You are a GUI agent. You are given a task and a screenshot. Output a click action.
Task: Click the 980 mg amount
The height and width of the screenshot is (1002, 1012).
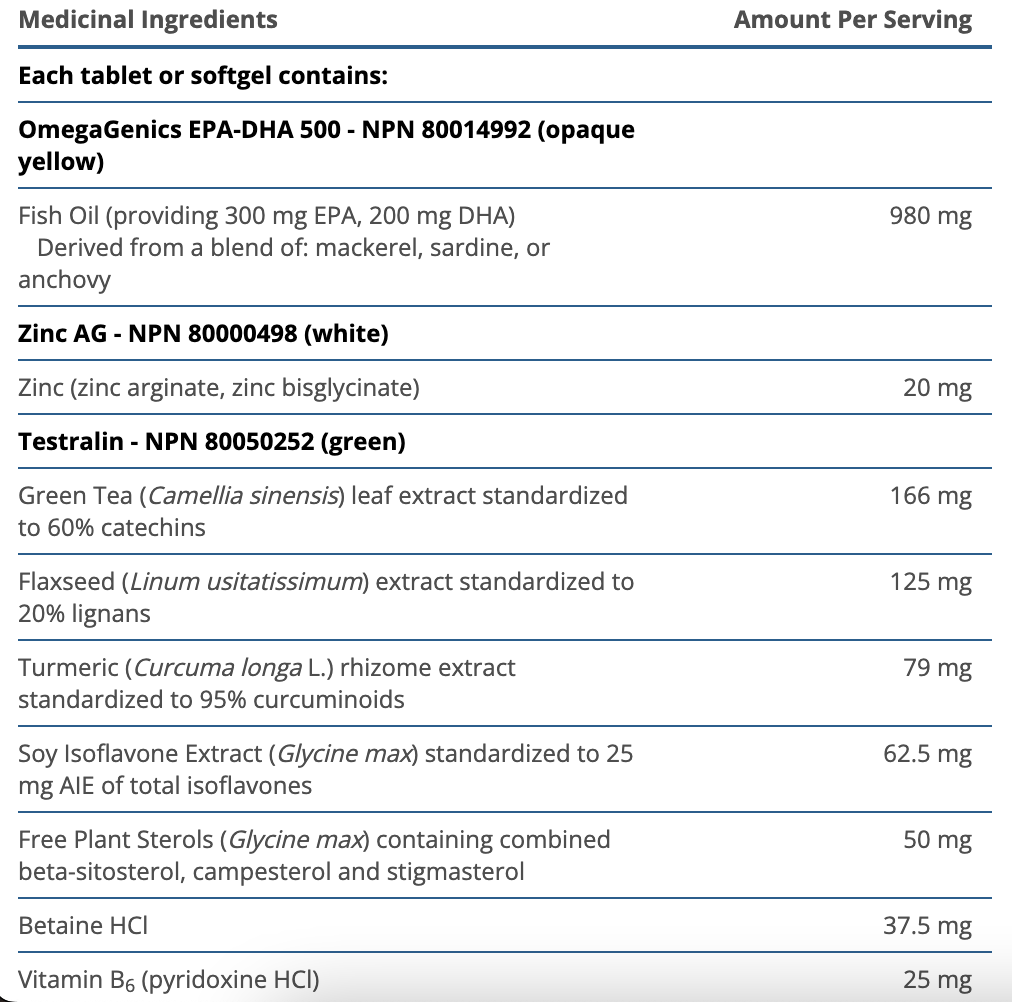930,215
